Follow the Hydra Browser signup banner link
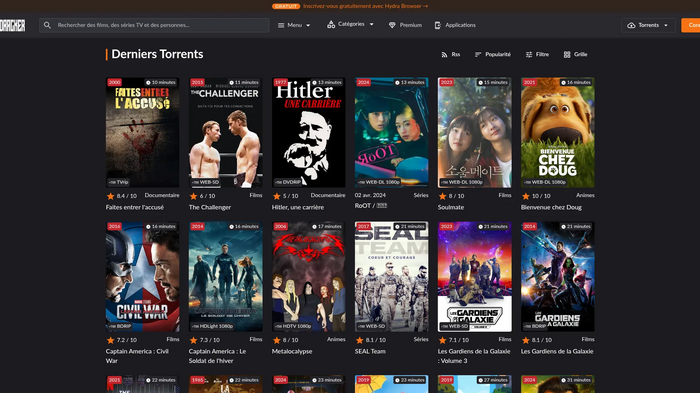Screen dimensions: 700x393 coord(366,6)
